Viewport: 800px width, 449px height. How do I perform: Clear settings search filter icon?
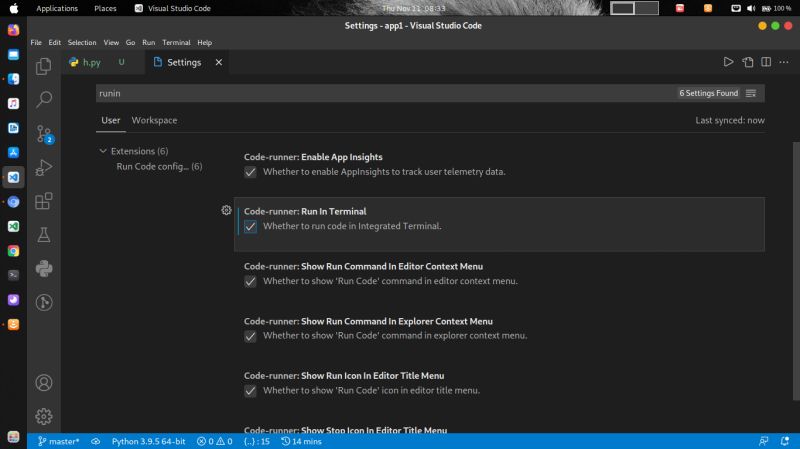click(751, 93)
